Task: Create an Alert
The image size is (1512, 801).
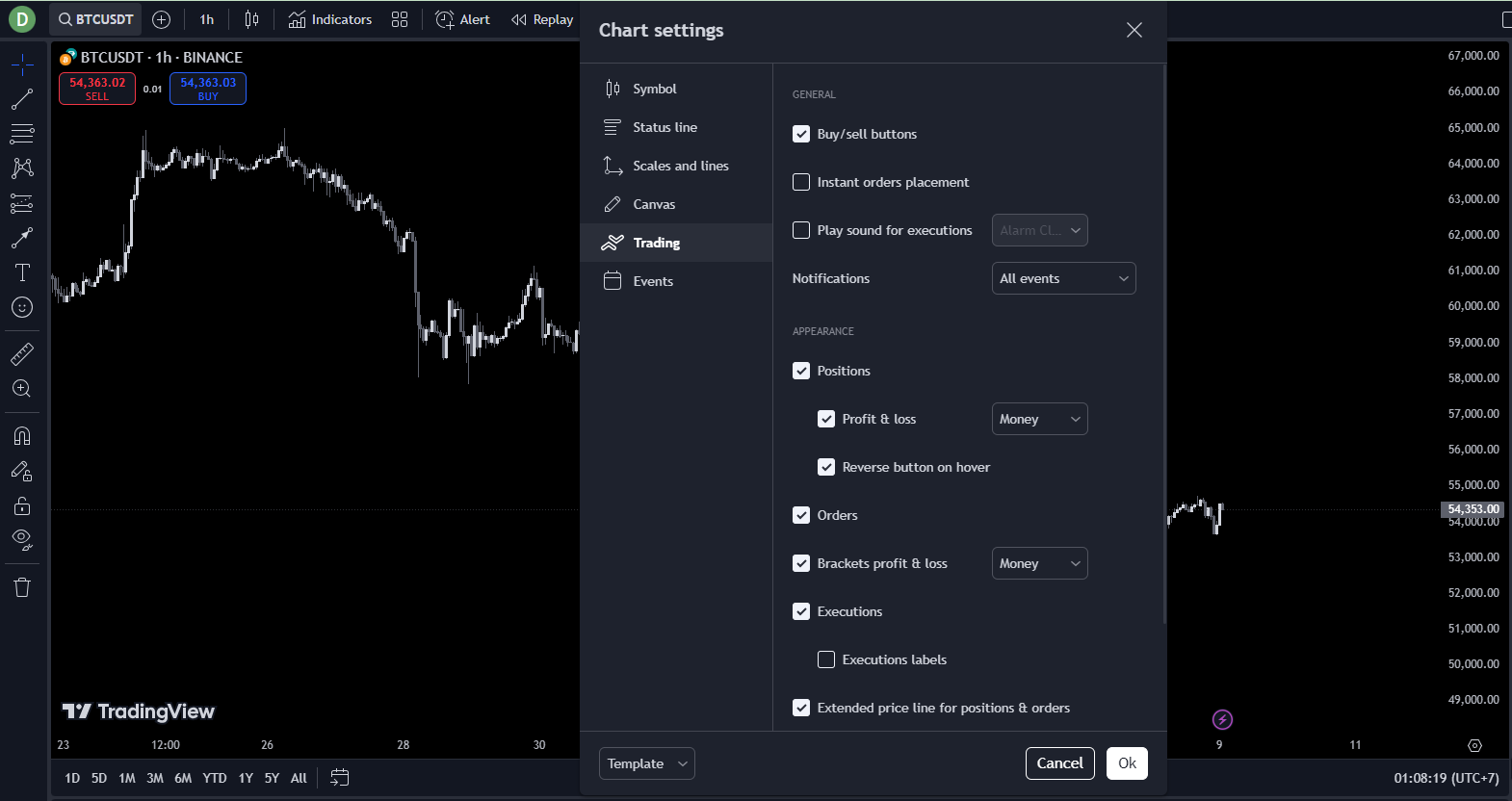Action: 463,19
